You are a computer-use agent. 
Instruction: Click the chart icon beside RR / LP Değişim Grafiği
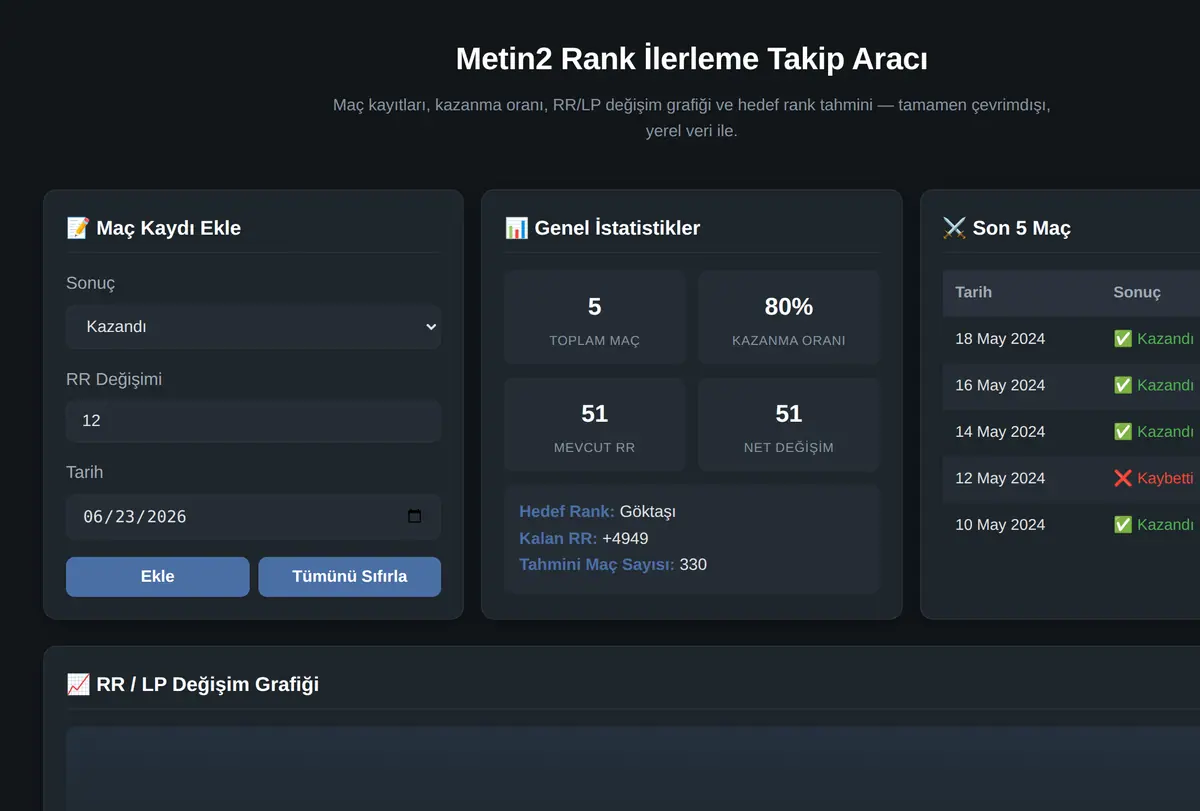tap(78, 684)
